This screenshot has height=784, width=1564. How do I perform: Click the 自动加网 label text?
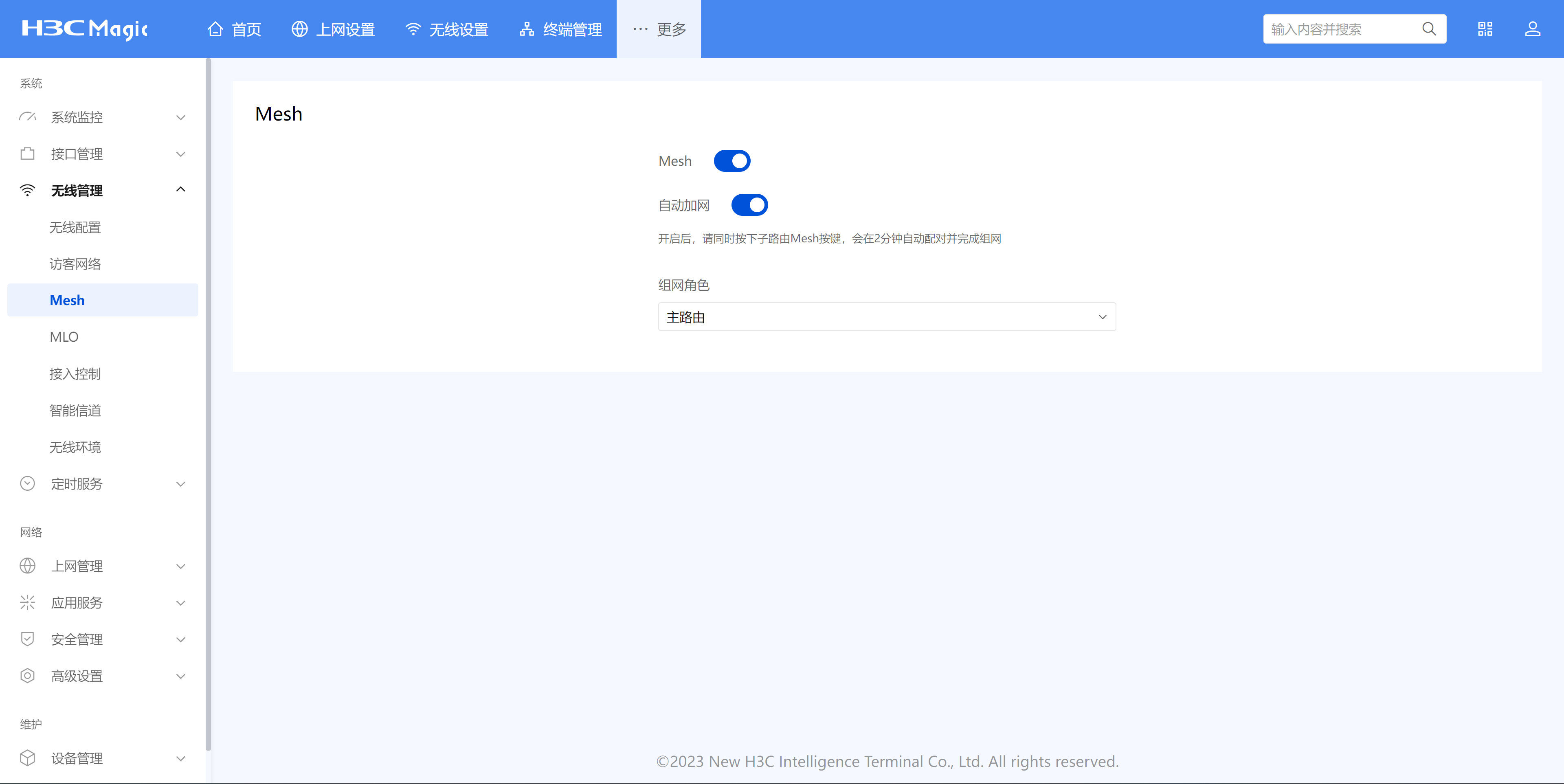point(684,205)
